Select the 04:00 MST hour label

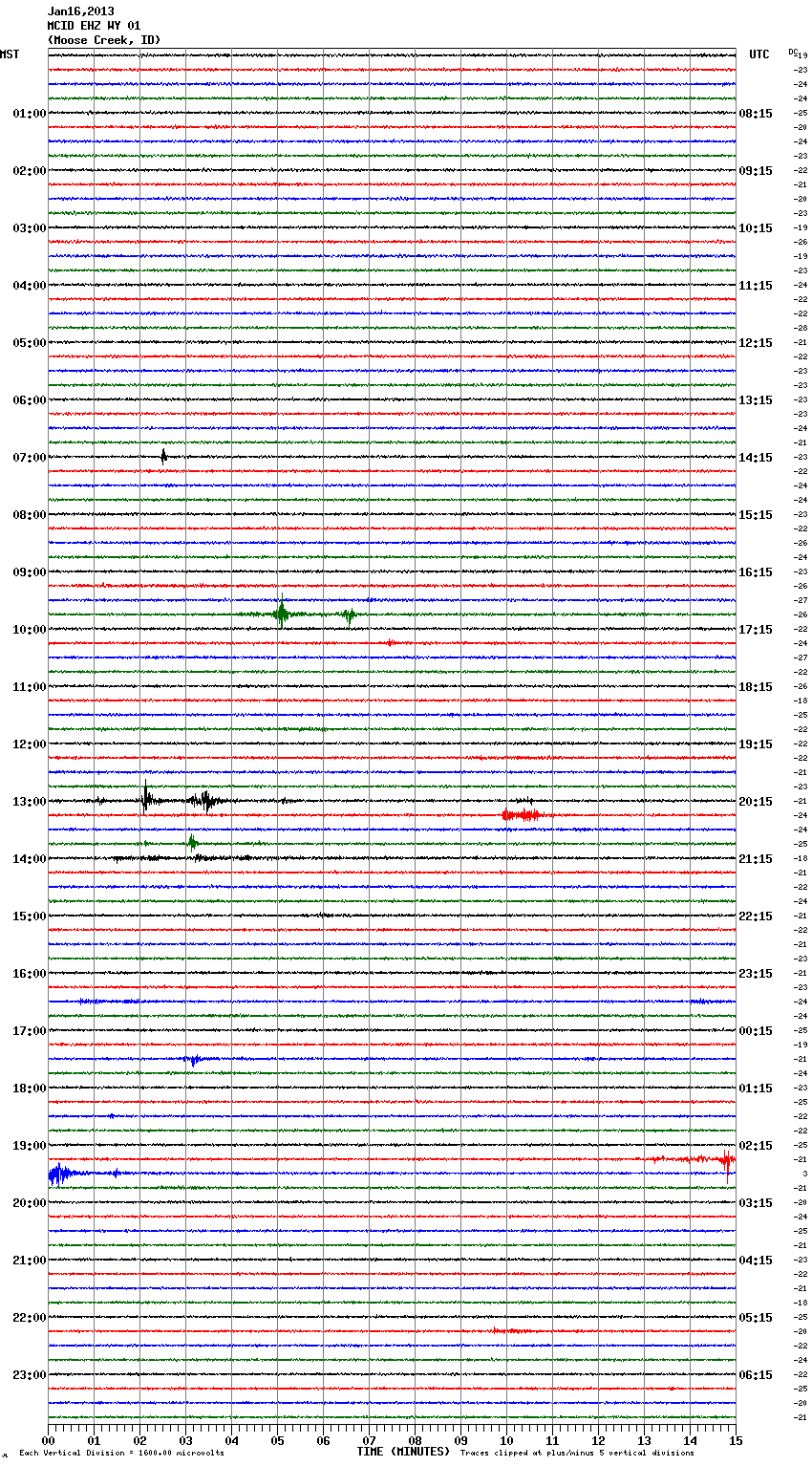pos(29,286)
